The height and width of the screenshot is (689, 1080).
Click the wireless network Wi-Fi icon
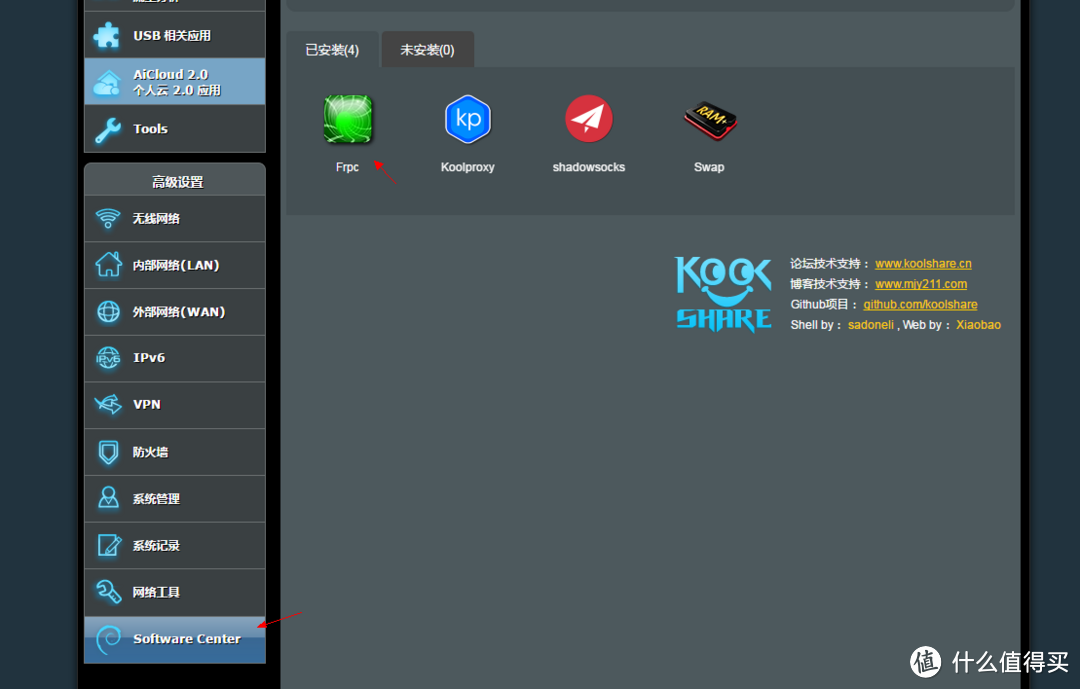point(107,218)
